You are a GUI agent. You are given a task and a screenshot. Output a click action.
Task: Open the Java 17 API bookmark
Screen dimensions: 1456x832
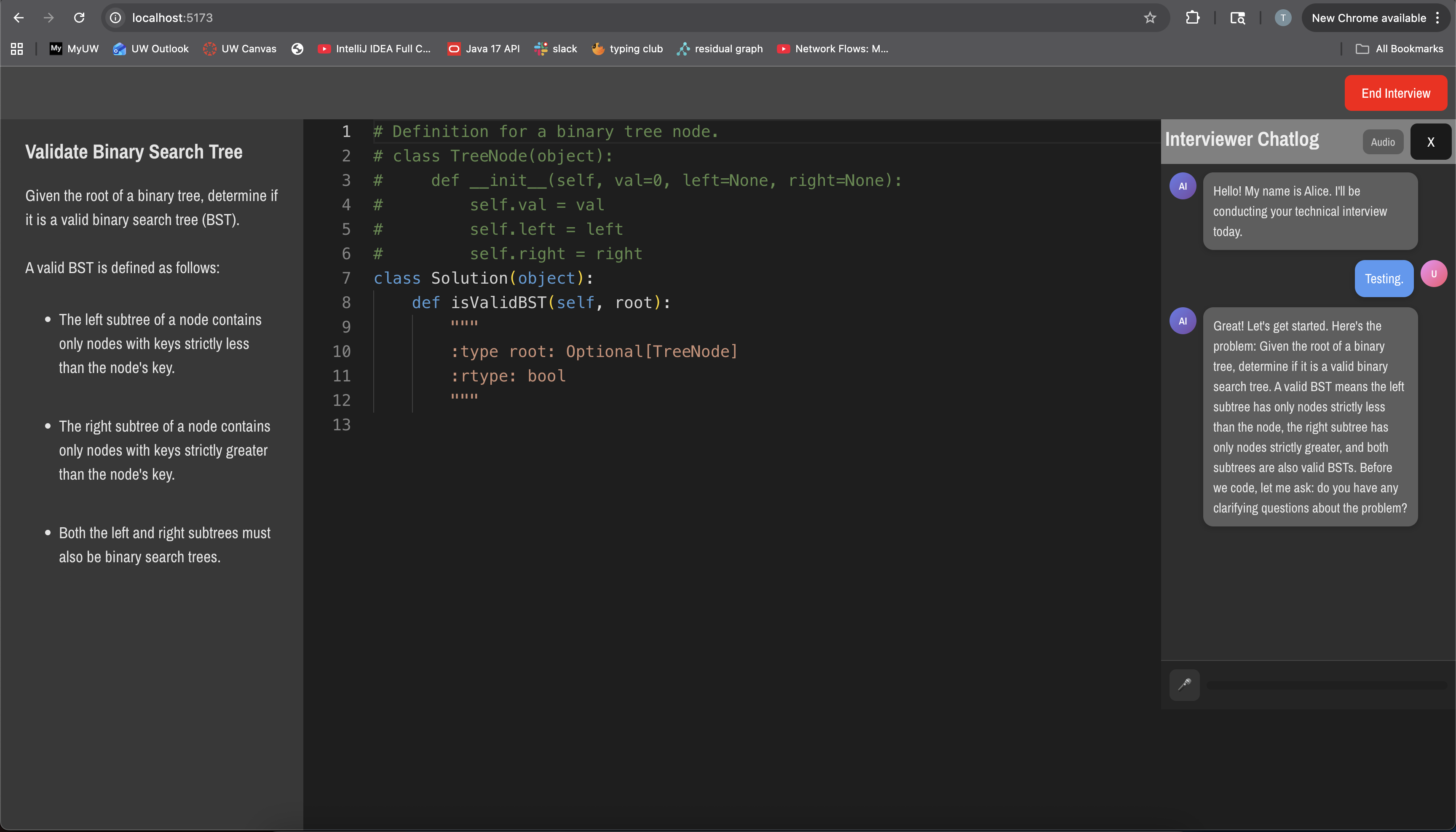[483, 48]
